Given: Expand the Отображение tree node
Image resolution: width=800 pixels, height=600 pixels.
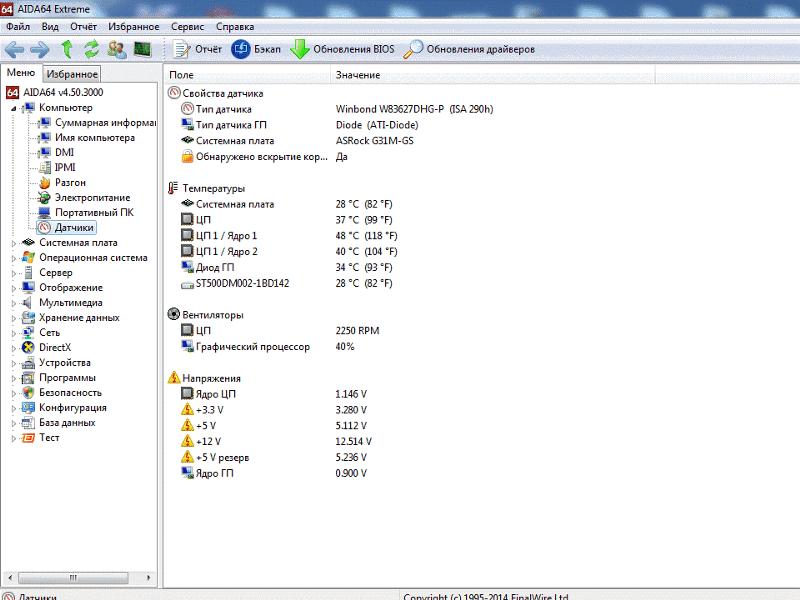Looking at the screenshot, I should (14, 288).
